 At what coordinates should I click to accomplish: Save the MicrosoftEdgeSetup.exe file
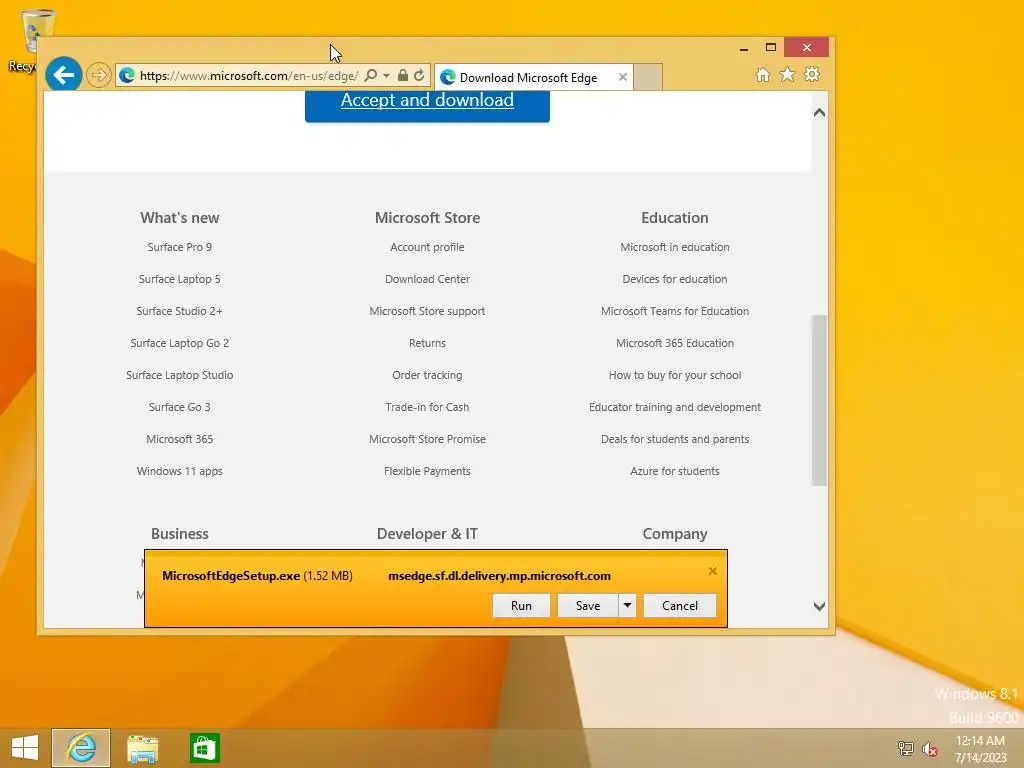click(x=588, y=605)
